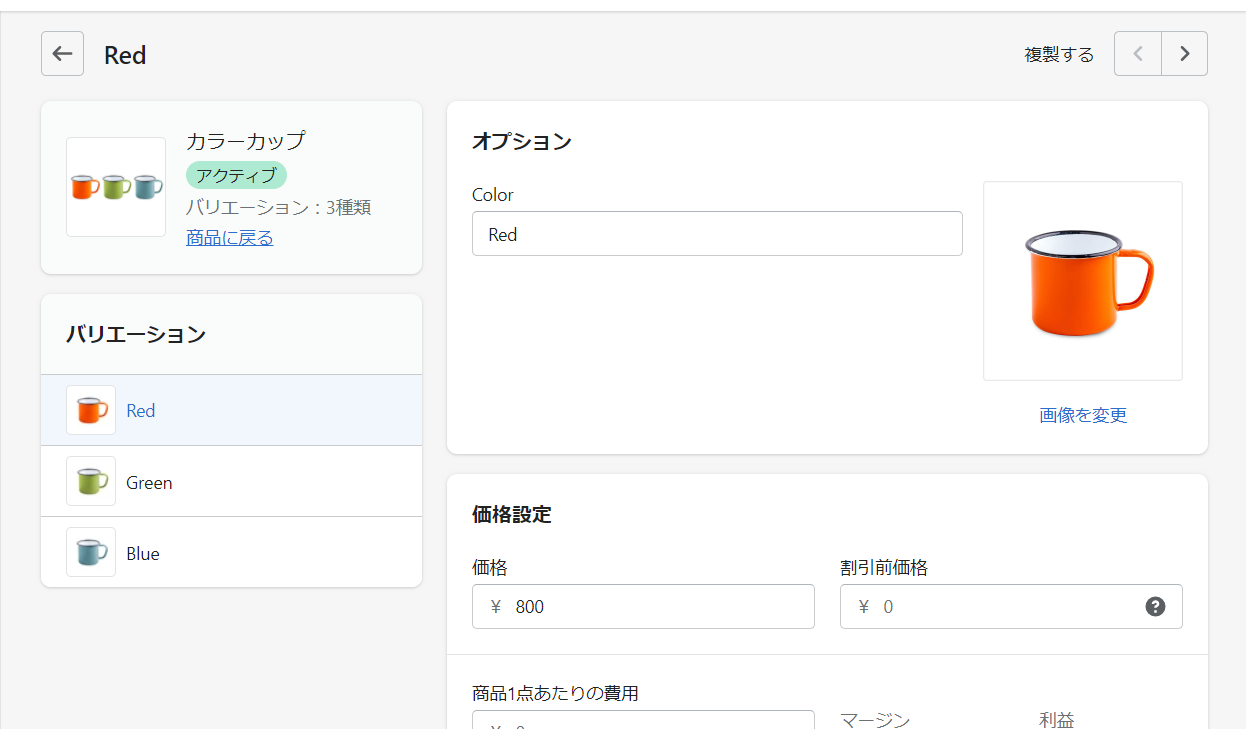This screenshot has width=1246, height=729.
Task: Click the Blue variant mug thumbnail
Action: pyautogui.click(x=91, y=553)
